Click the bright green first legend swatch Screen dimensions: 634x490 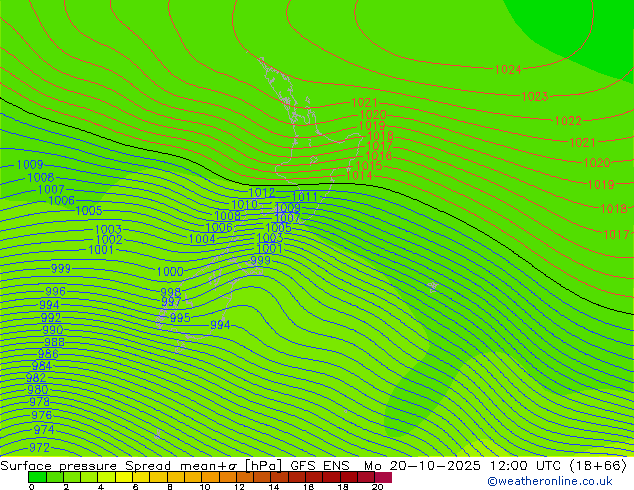37,477
